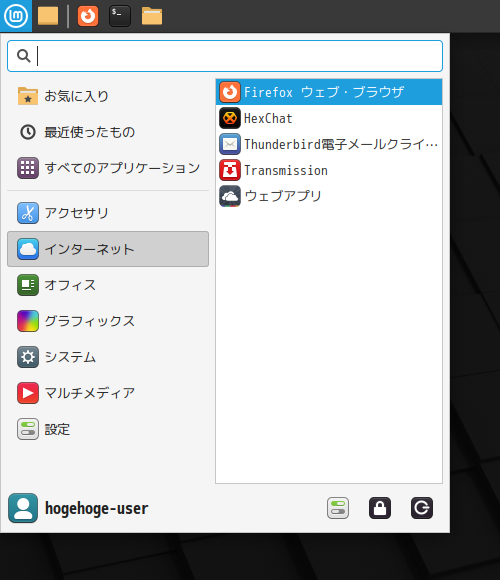This screenshot has width=500, height=580.
Task: Select the マルチメディア category
Action: tap(108, 393)
